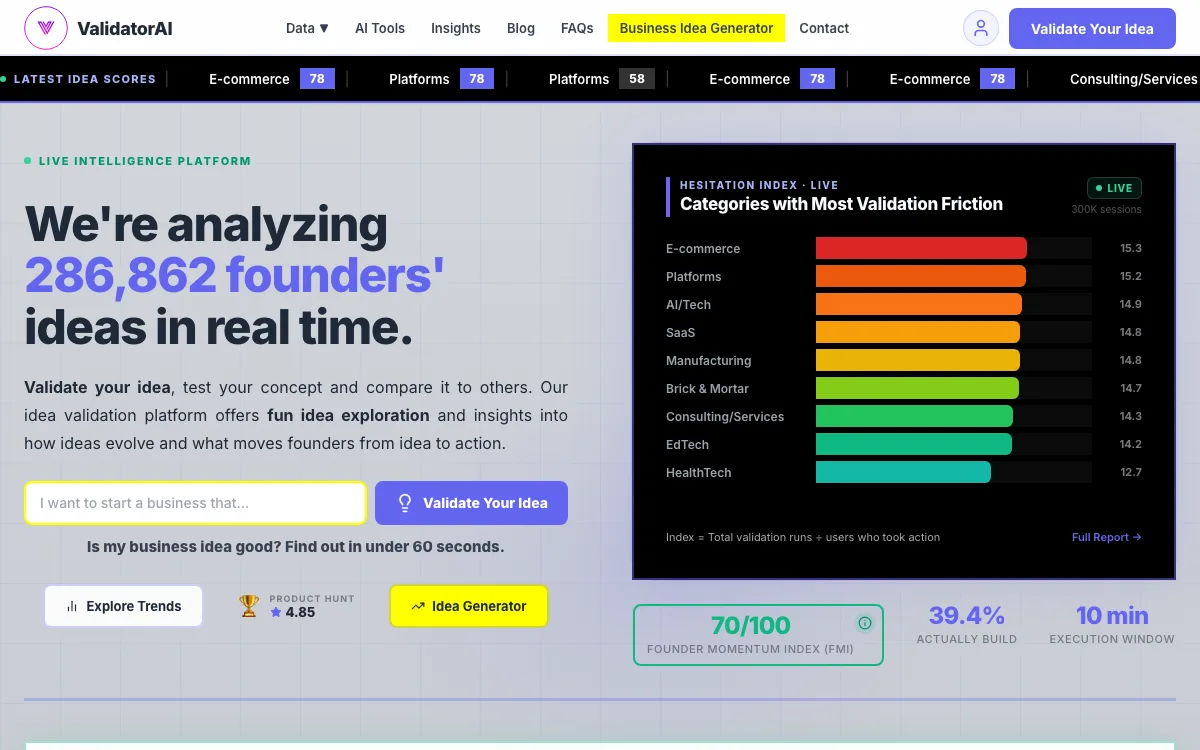The image size is (1200, 750).
Task: Click header Validate Your Idea button
Action: (x=1092, y=28)
